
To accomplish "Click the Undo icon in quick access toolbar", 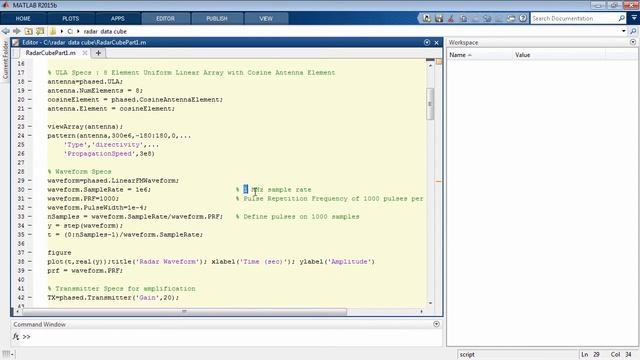I will [x=487, y=18].
